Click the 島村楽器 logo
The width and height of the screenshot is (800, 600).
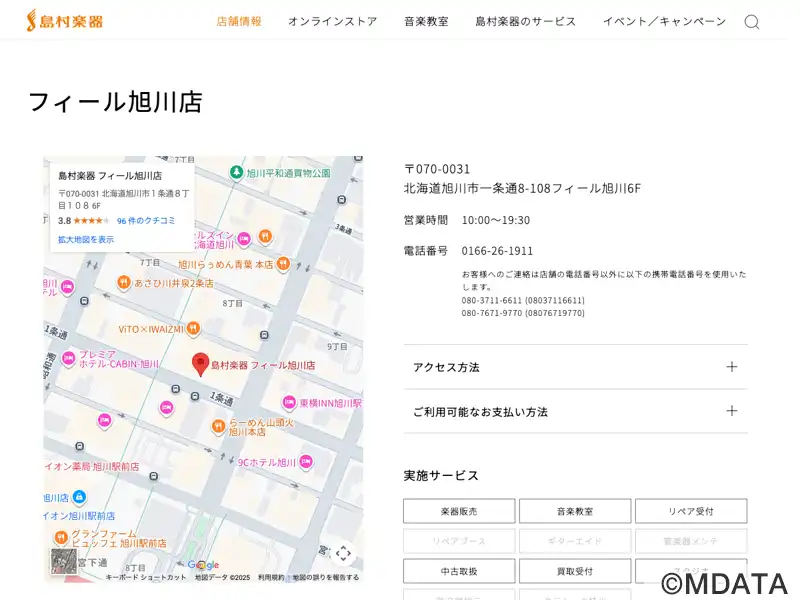pos(65,21)
